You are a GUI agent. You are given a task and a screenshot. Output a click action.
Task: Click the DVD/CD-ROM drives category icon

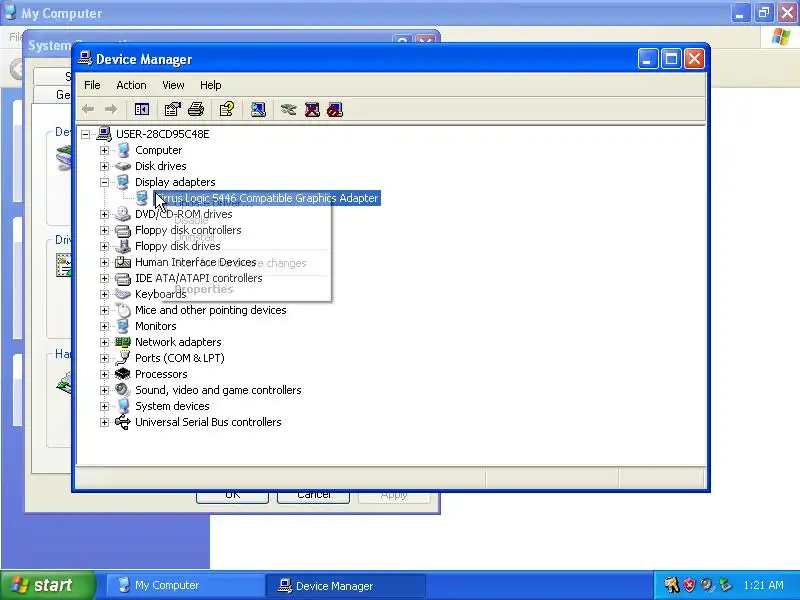[123, 214]
